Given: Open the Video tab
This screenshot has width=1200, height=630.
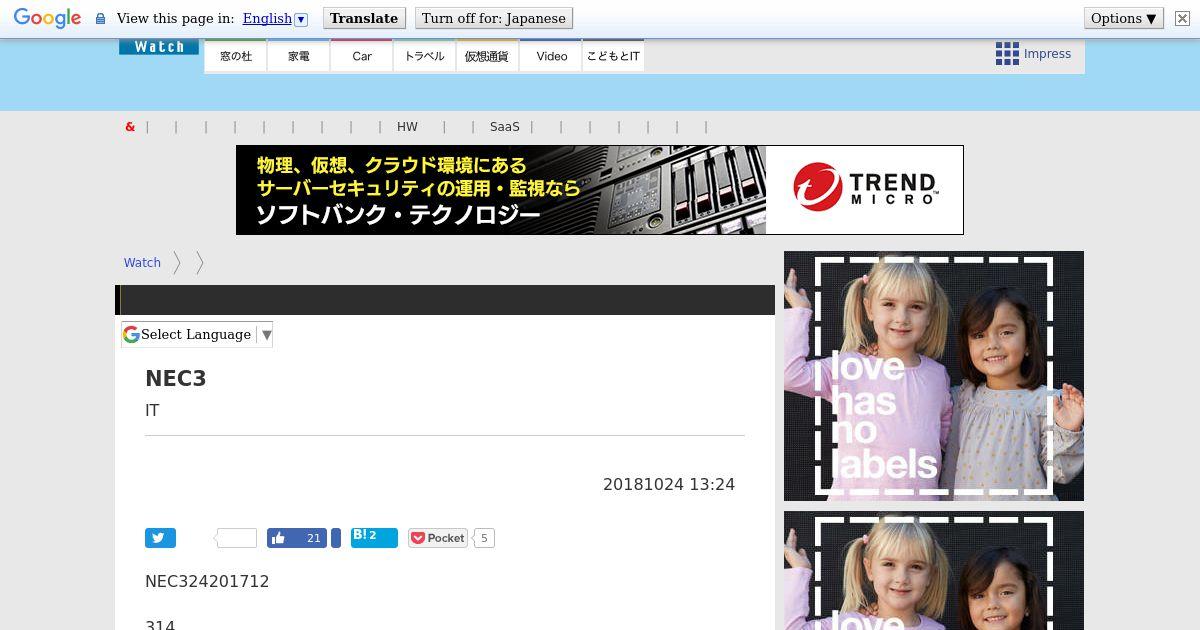Looking at the screenshot, I should 551,56.
